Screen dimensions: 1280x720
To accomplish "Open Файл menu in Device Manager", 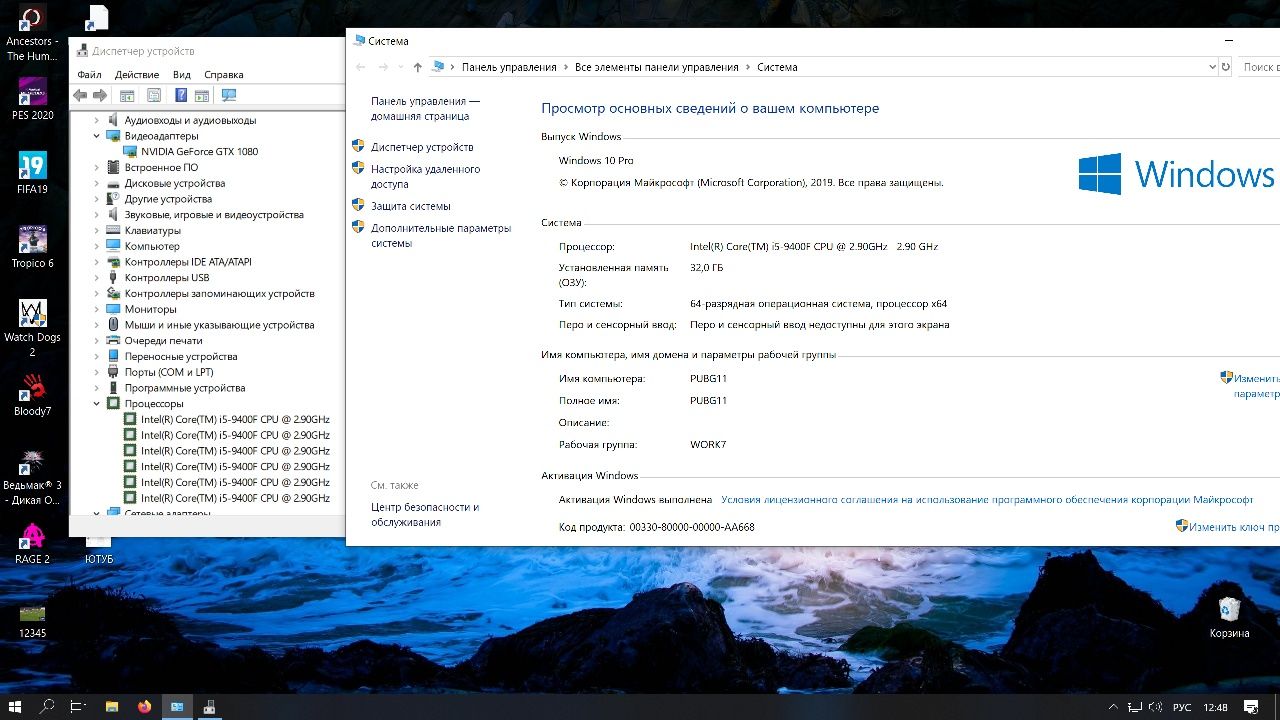I will click(89, 75).
